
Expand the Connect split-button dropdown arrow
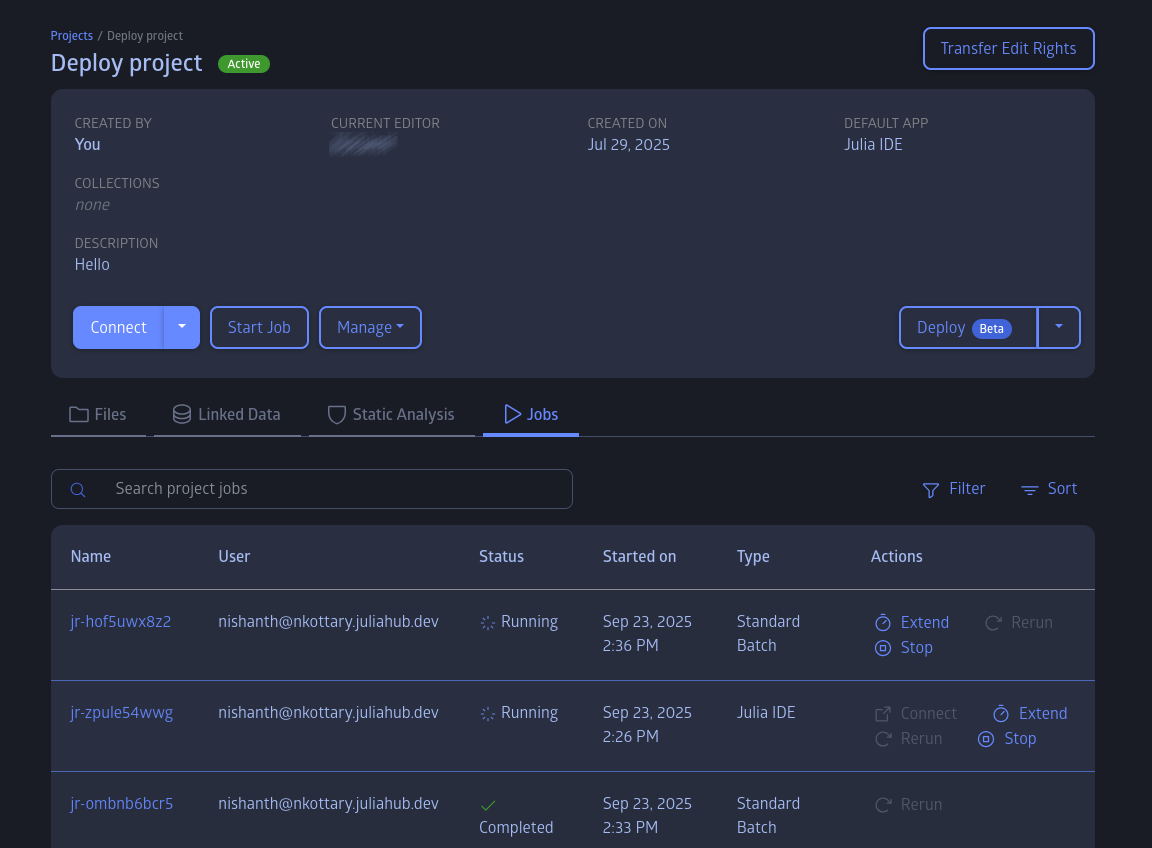point(181,327)
